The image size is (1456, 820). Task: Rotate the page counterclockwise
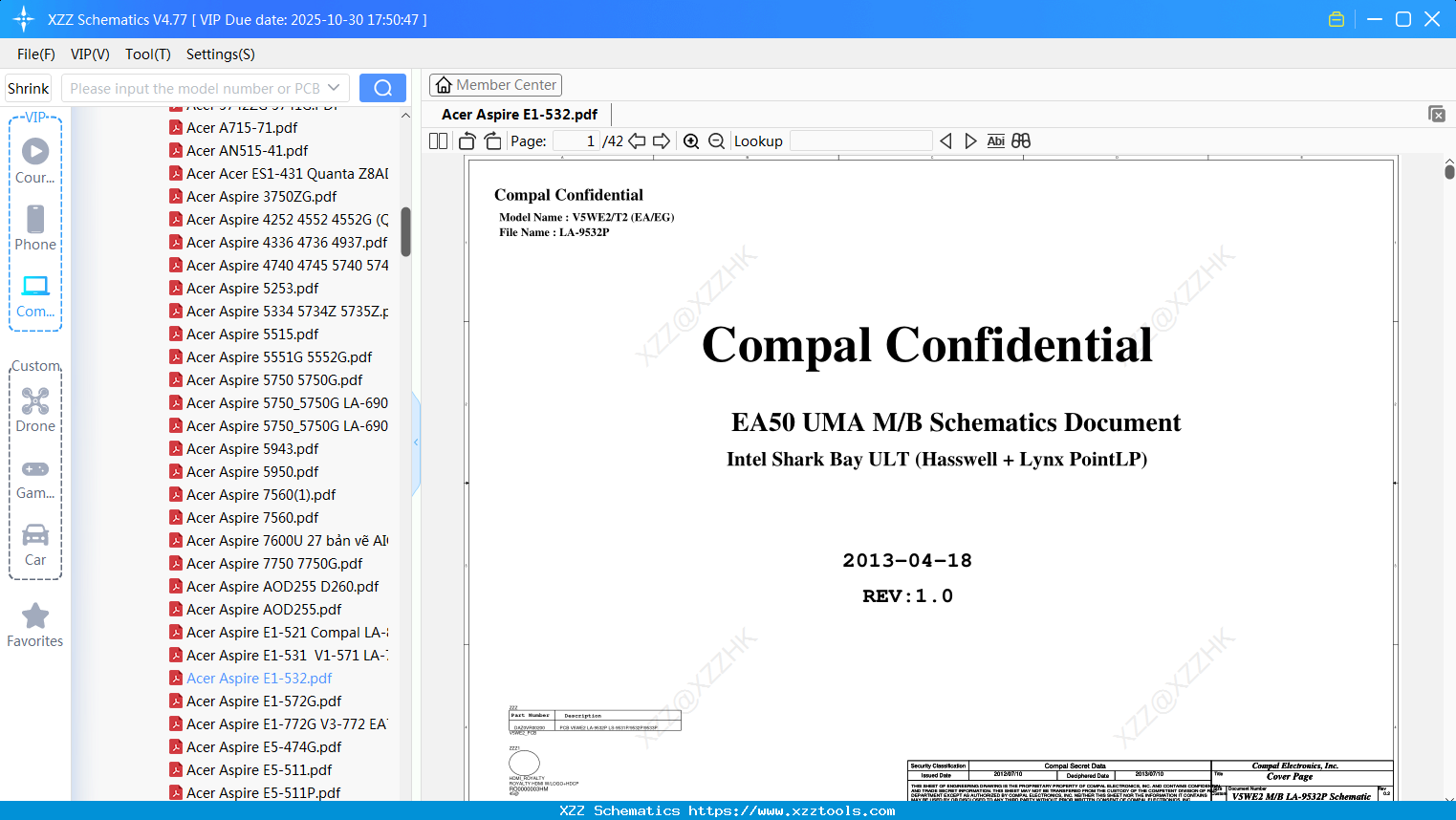(x=467, y=141)
